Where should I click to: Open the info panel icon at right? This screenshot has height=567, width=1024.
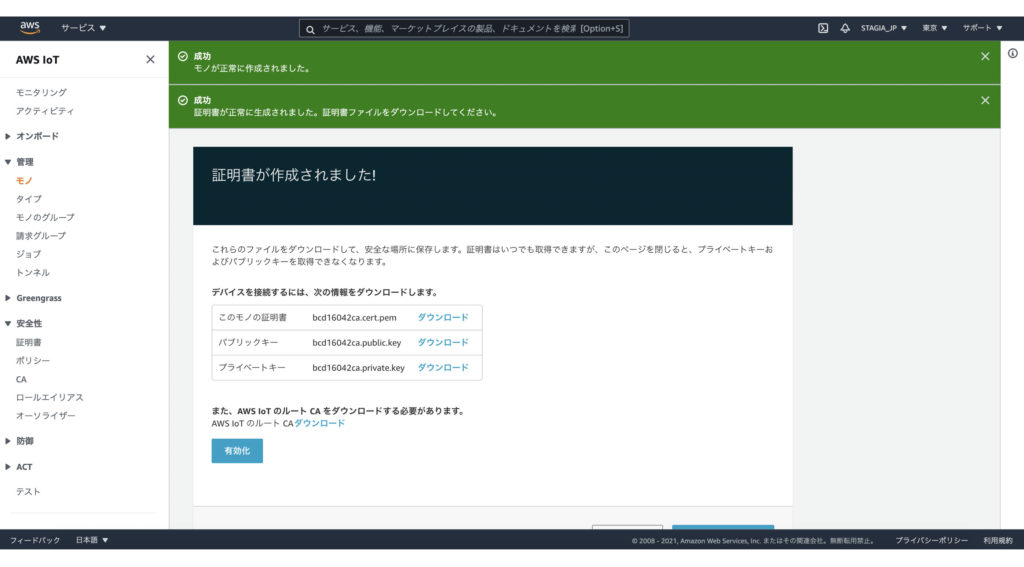[x=1012, y=54]
